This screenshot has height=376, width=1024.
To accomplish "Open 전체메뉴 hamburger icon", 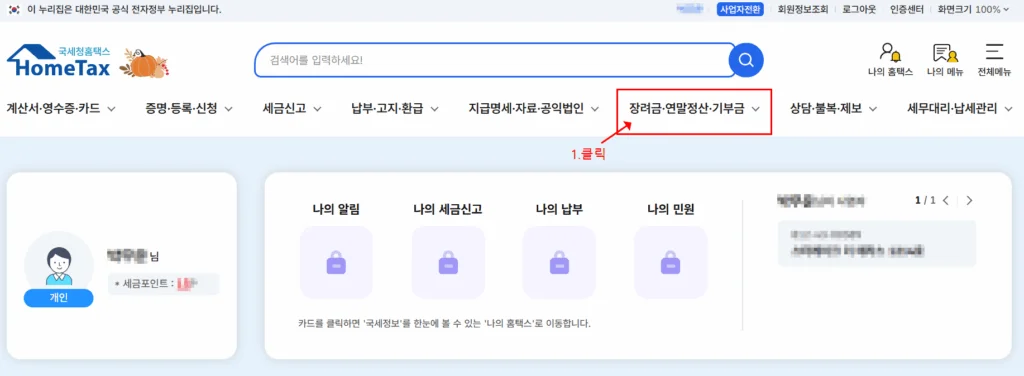I will 994,59.
